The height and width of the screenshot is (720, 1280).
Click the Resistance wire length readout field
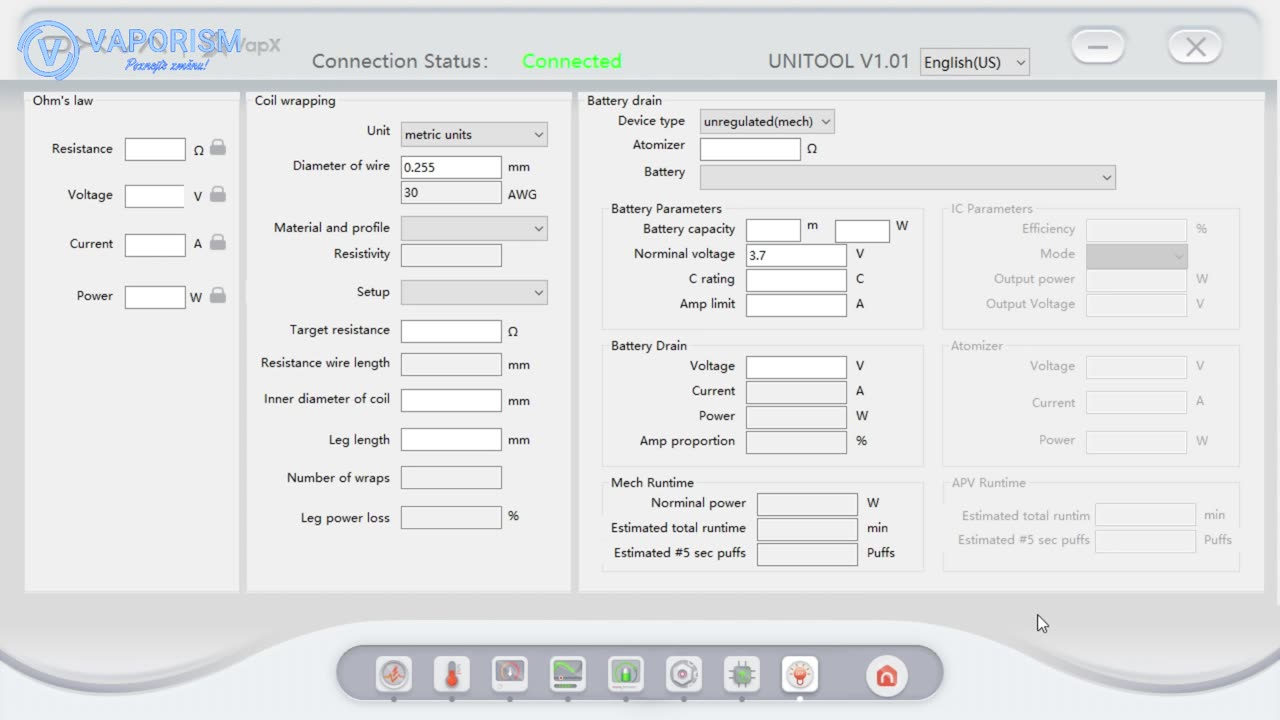click(451, 364)
